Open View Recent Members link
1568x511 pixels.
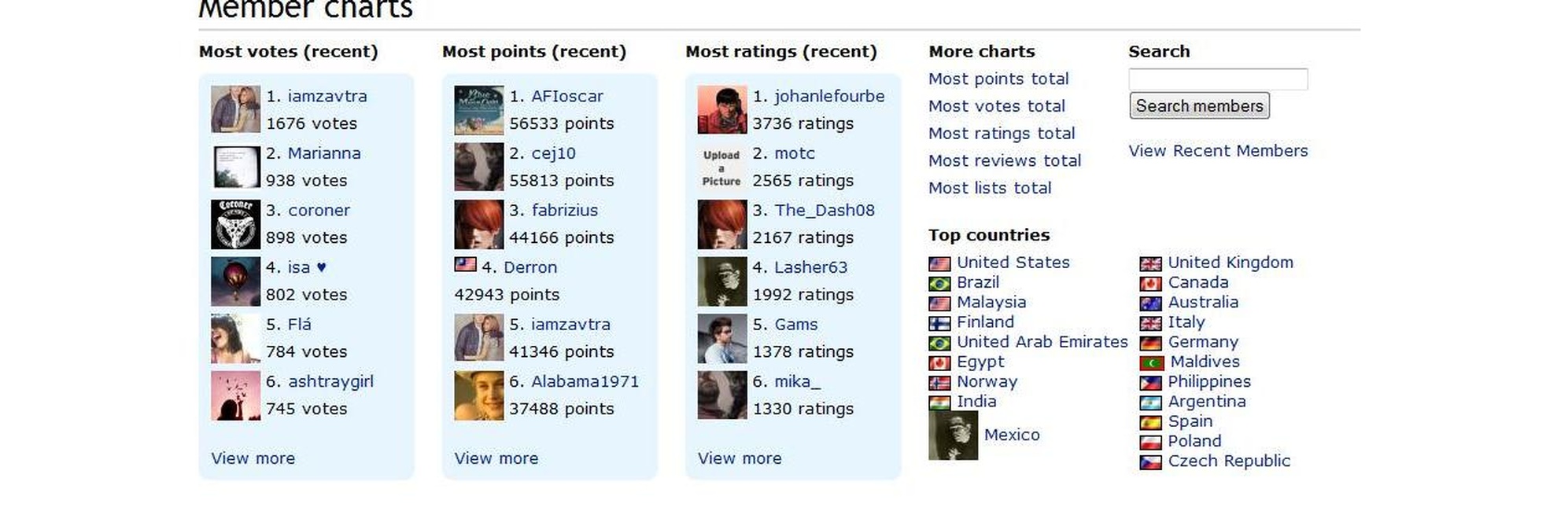pyautogui.click(x=1218, y=151)
